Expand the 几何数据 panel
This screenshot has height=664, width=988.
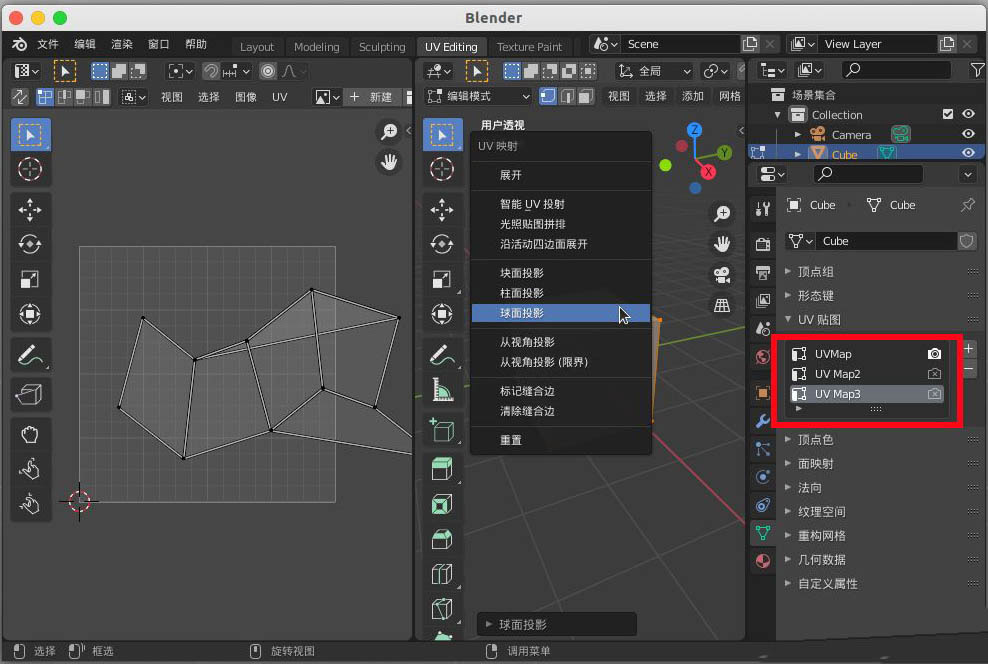point(788,559)
